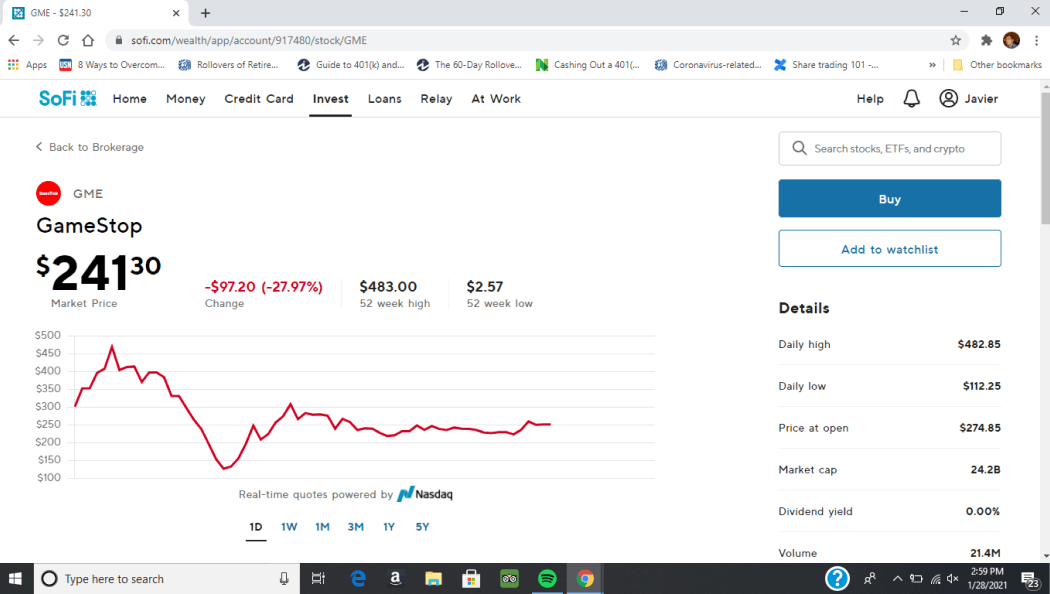Select the 3M chart range

point(355,527)
